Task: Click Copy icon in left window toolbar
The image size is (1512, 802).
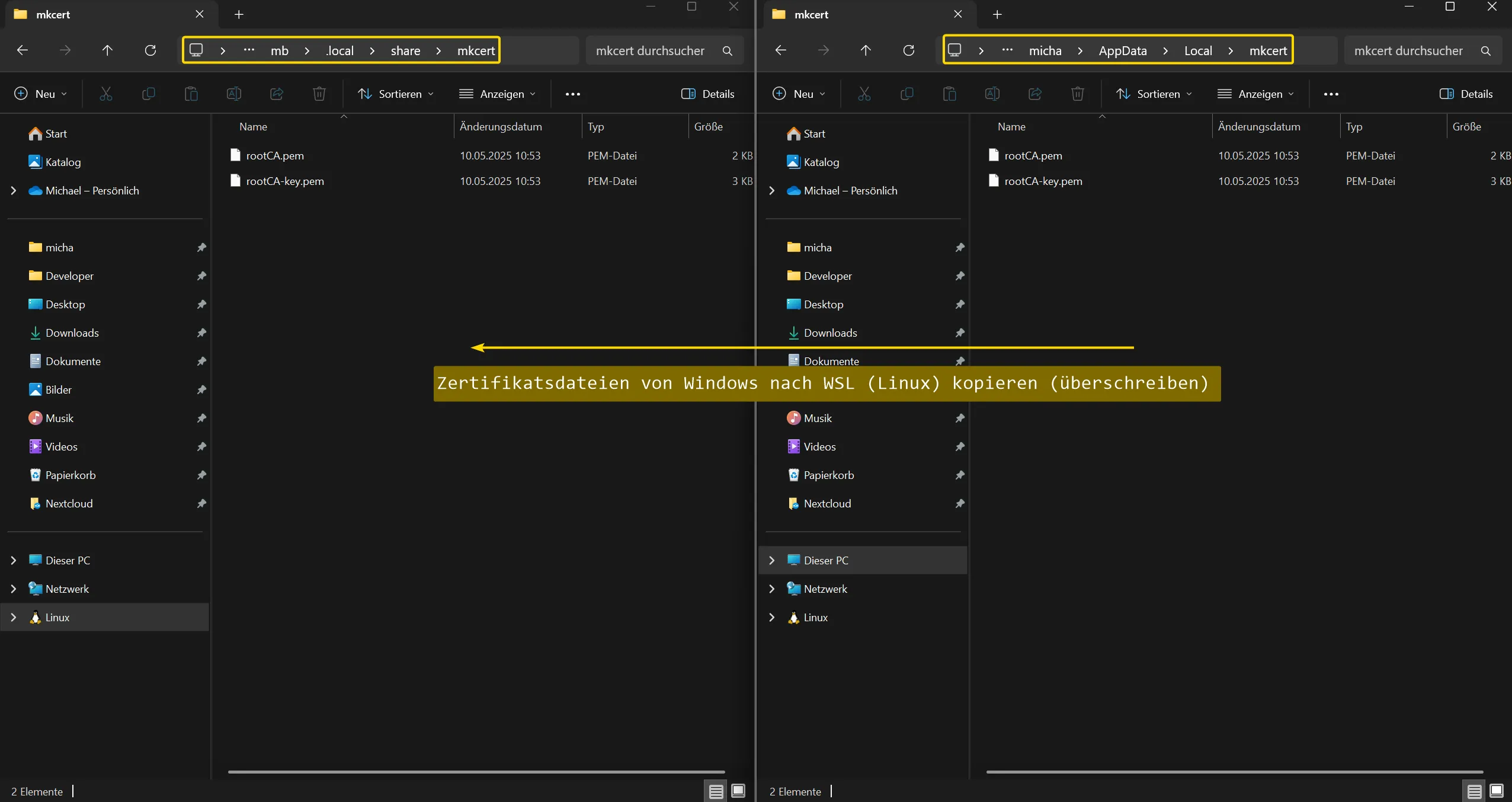Action: (149, 94)
